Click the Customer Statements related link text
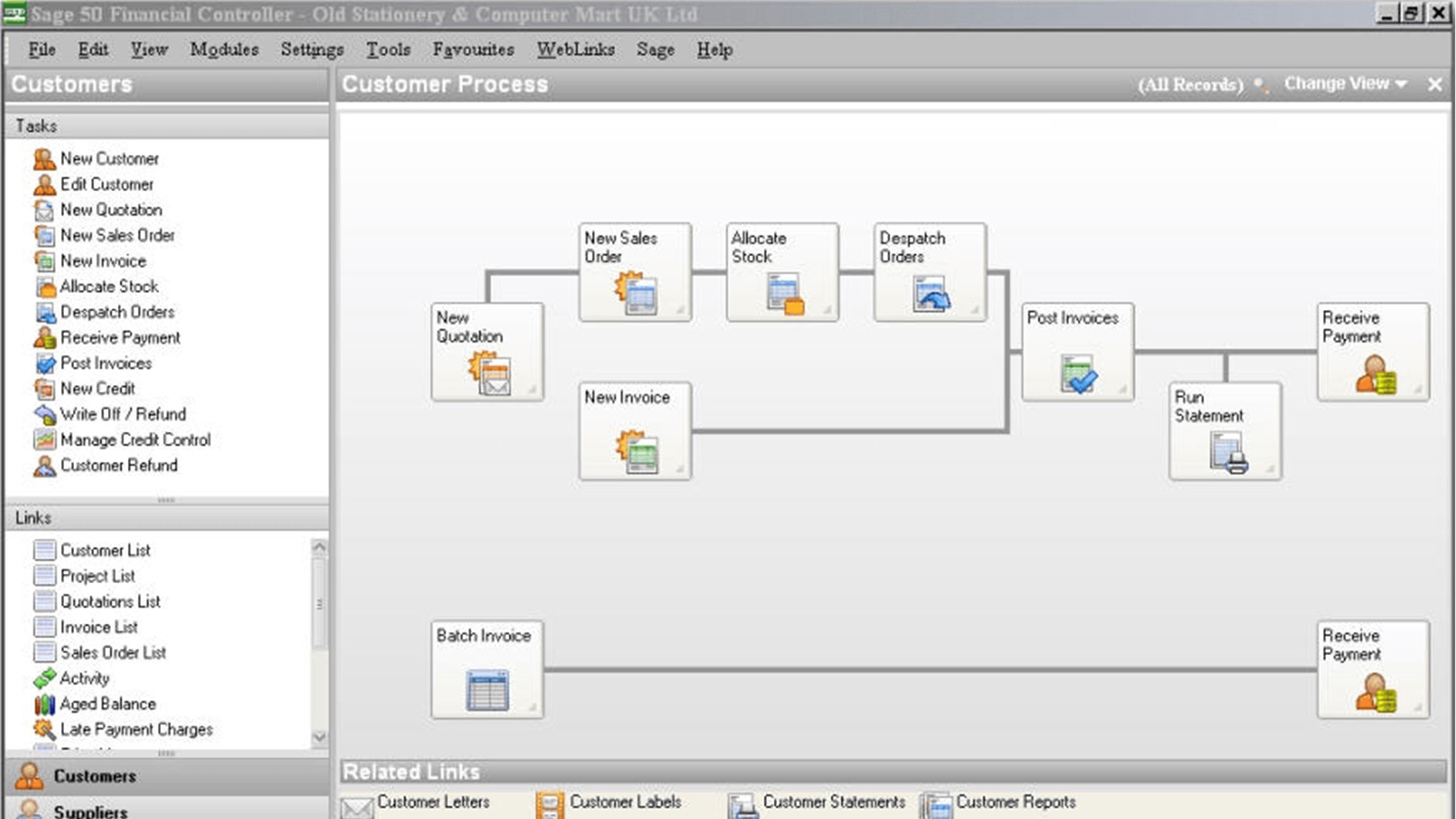This screenshot has width=1456, height=819. click(x=834, y=802)
